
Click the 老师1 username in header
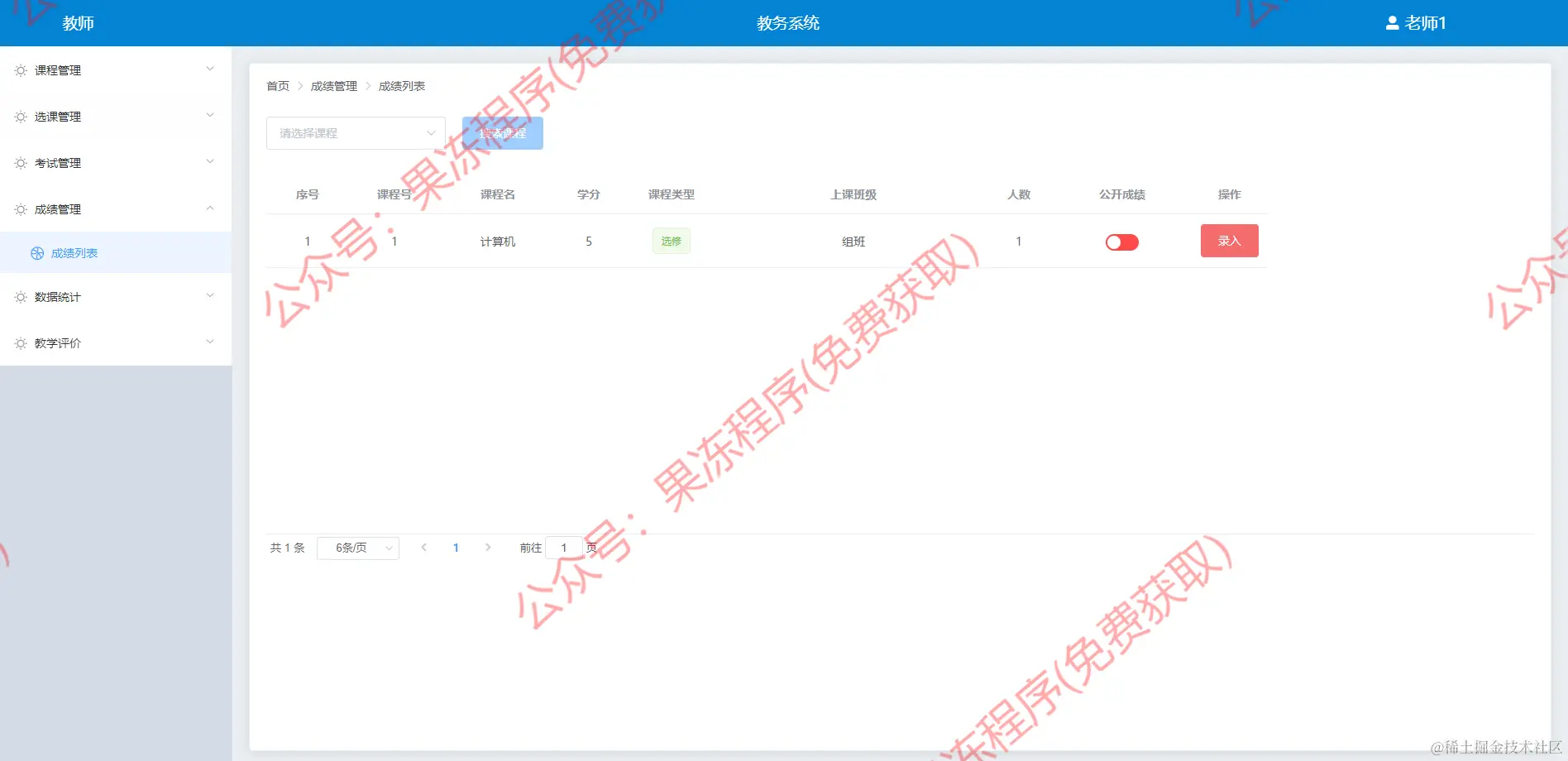pyautogui.click(x=1425, y=23)
